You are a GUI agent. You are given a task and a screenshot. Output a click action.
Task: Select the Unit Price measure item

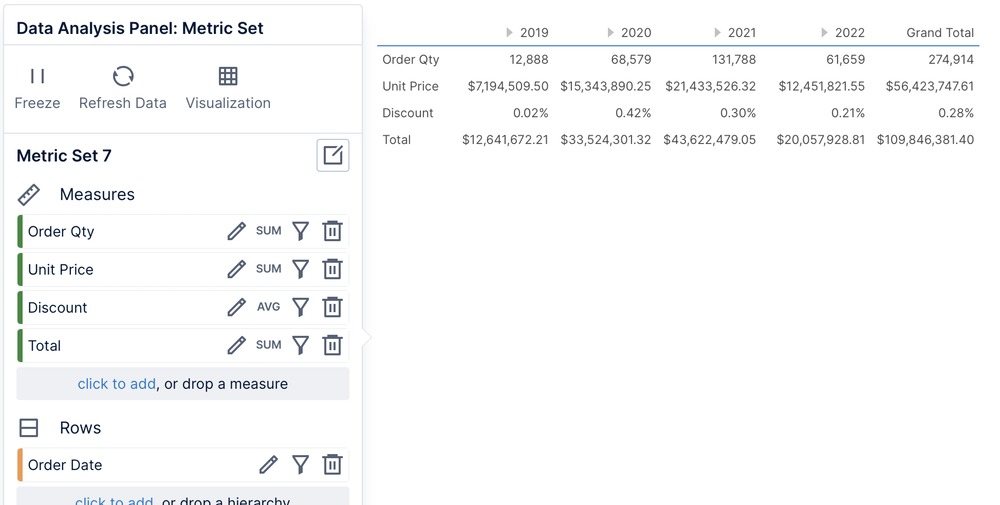[183, 270]
